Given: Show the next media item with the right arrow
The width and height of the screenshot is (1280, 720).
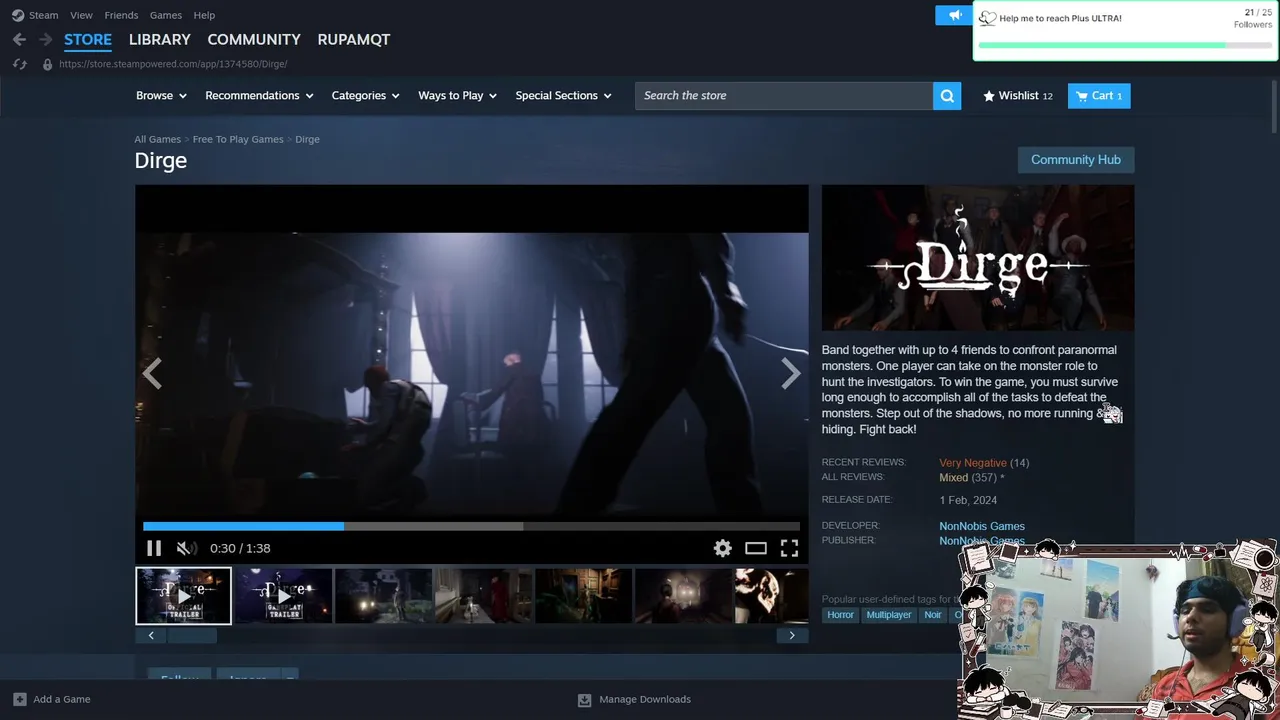Looking at the screenshot, I should [791, 374].
